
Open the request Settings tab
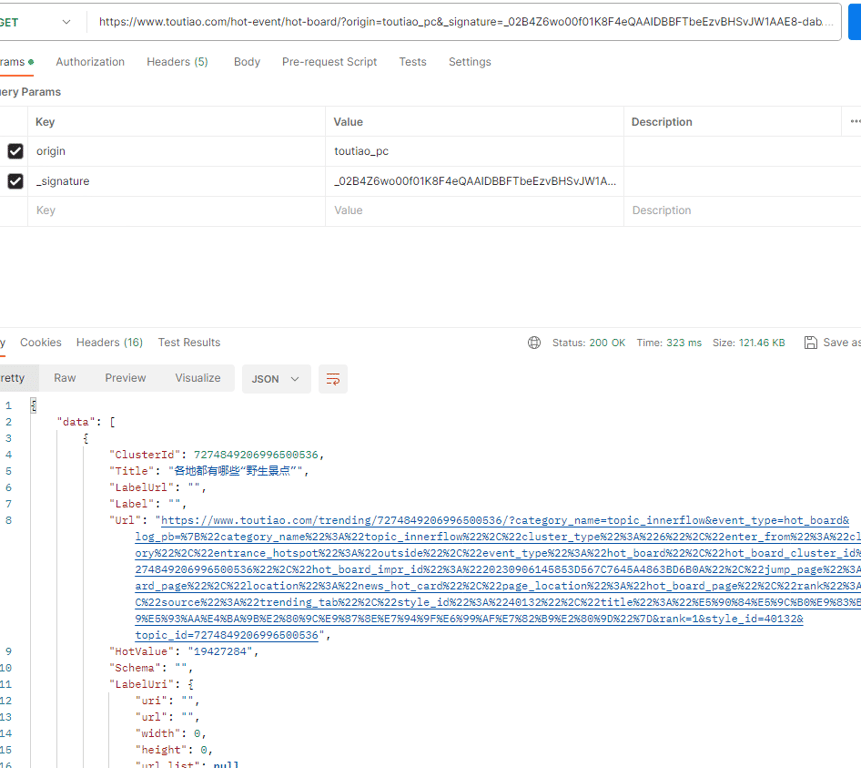pyautogui.click(x=469, y=62)
